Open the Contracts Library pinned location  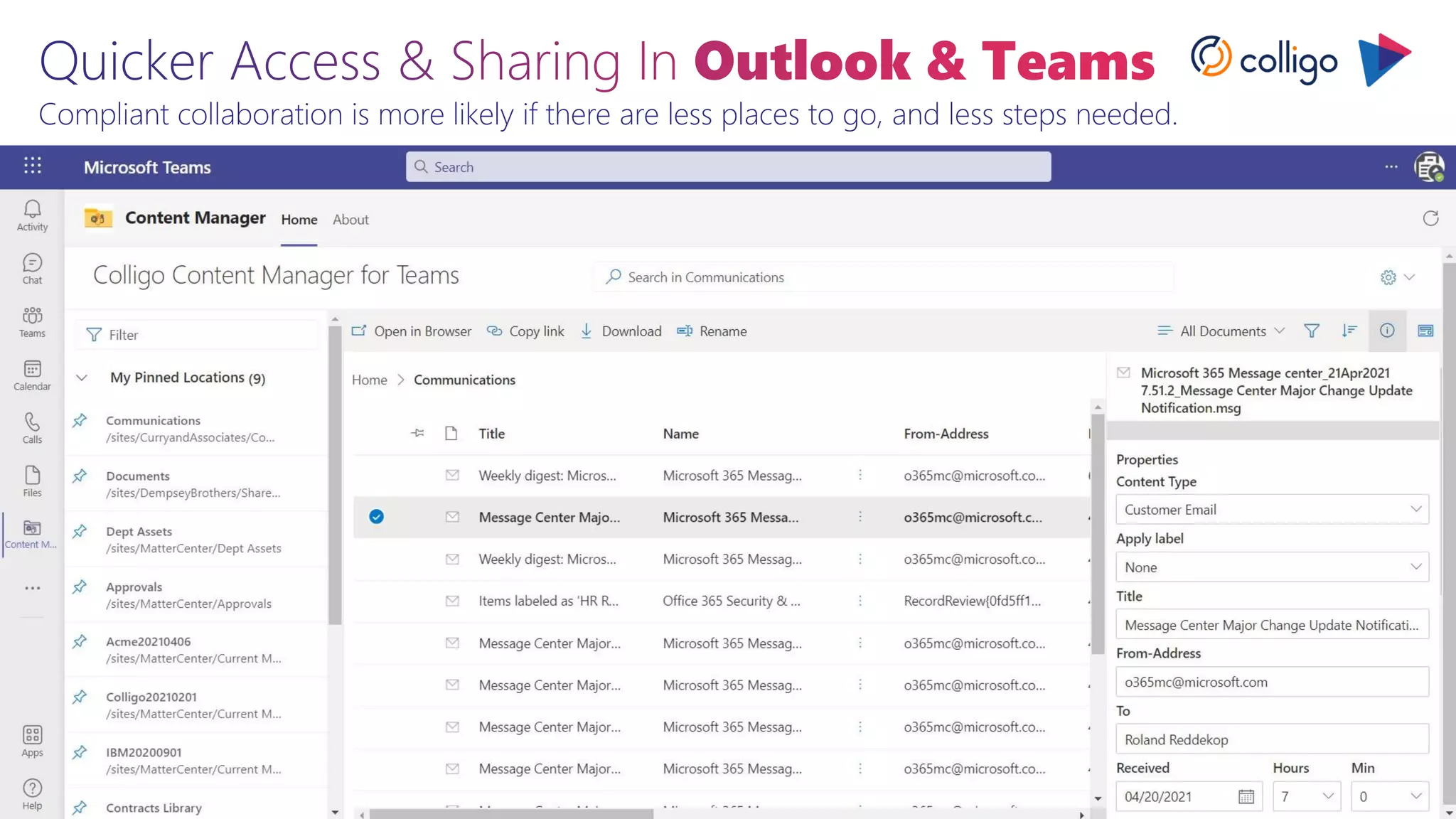click(196, 808)
